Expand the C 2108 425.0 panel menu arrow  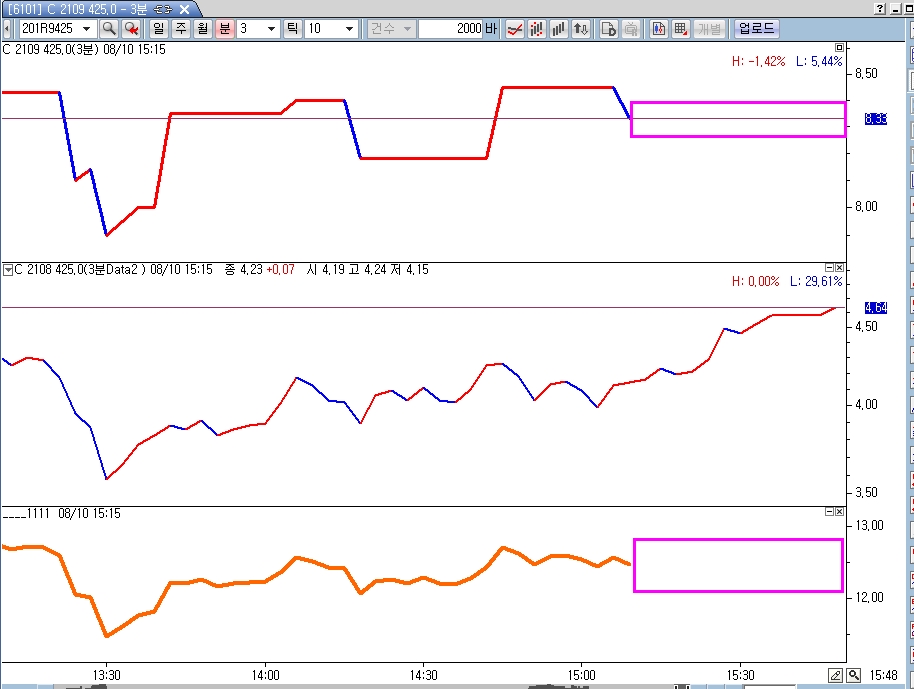click(x=8, y=269)
